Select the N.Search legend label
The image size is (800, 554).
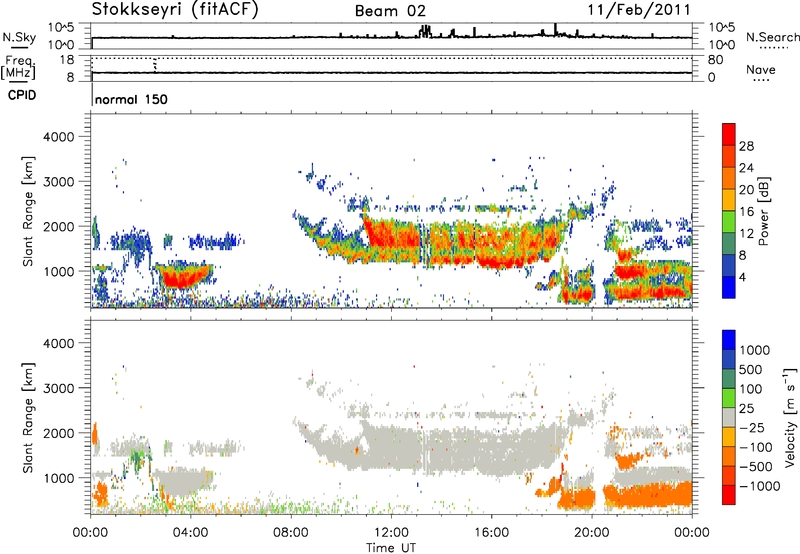coord(773,37)
